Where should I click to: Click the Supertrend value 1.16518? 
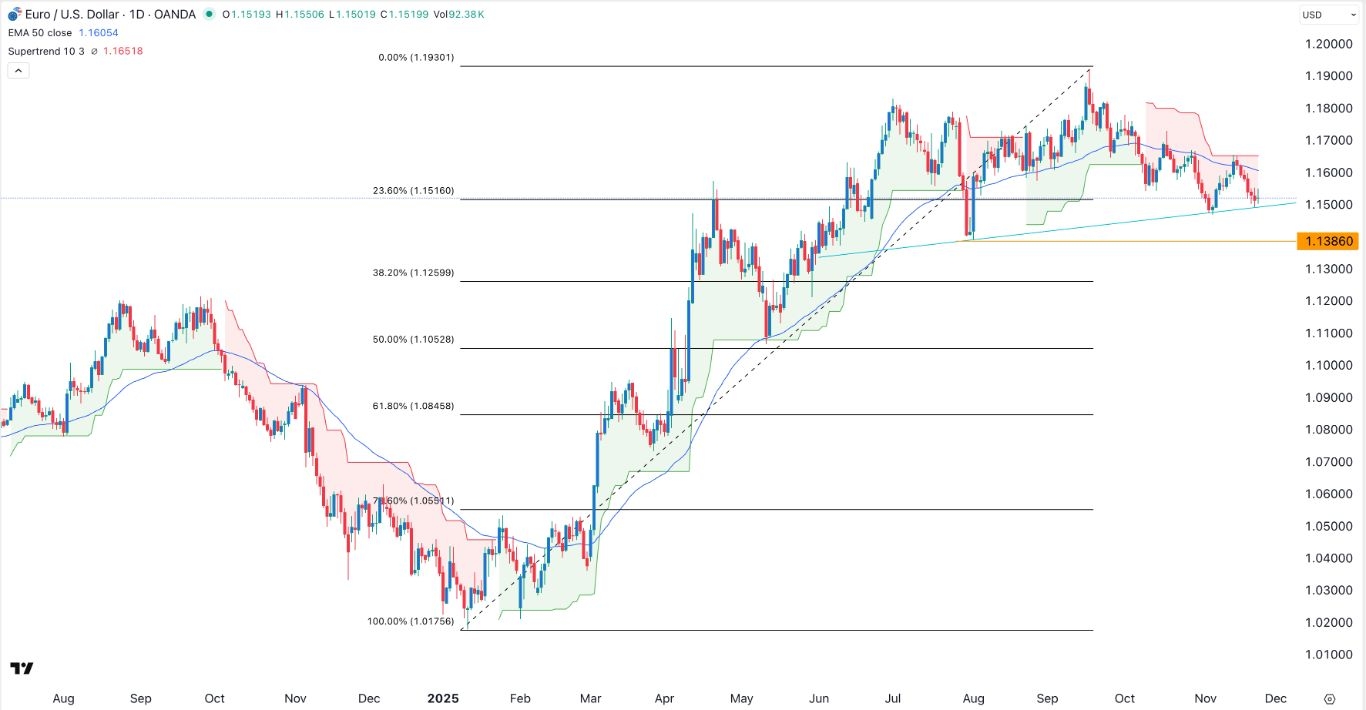click(122, 50)
